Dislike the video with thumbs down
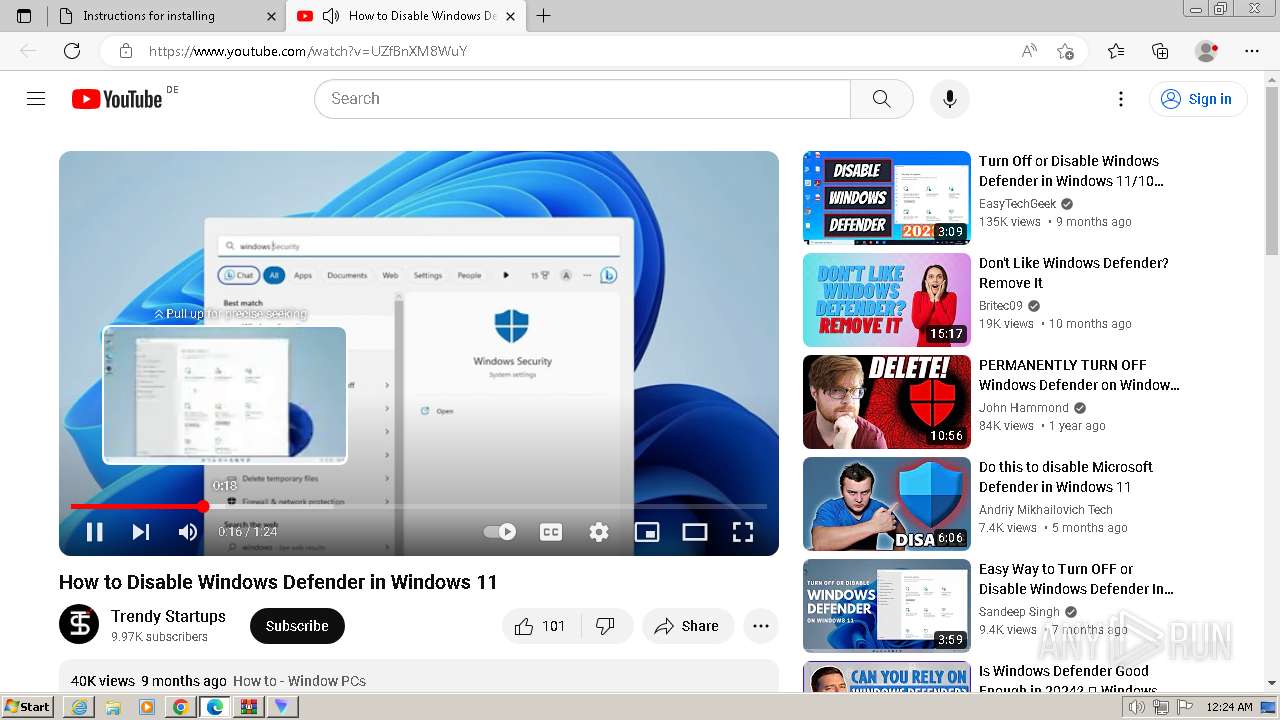Screen dimensions: 1280x720 [605, 626]
